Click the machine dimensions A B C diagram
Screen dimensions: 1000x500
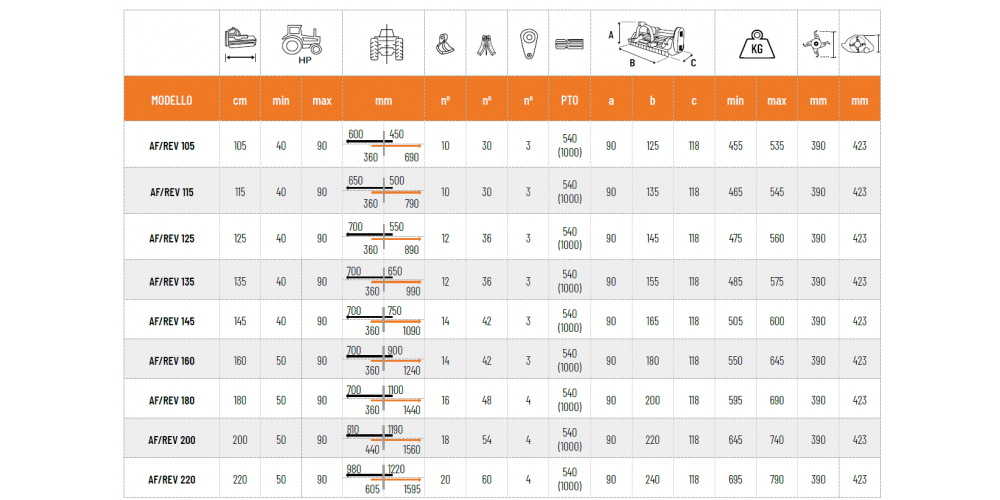[652, 43]
